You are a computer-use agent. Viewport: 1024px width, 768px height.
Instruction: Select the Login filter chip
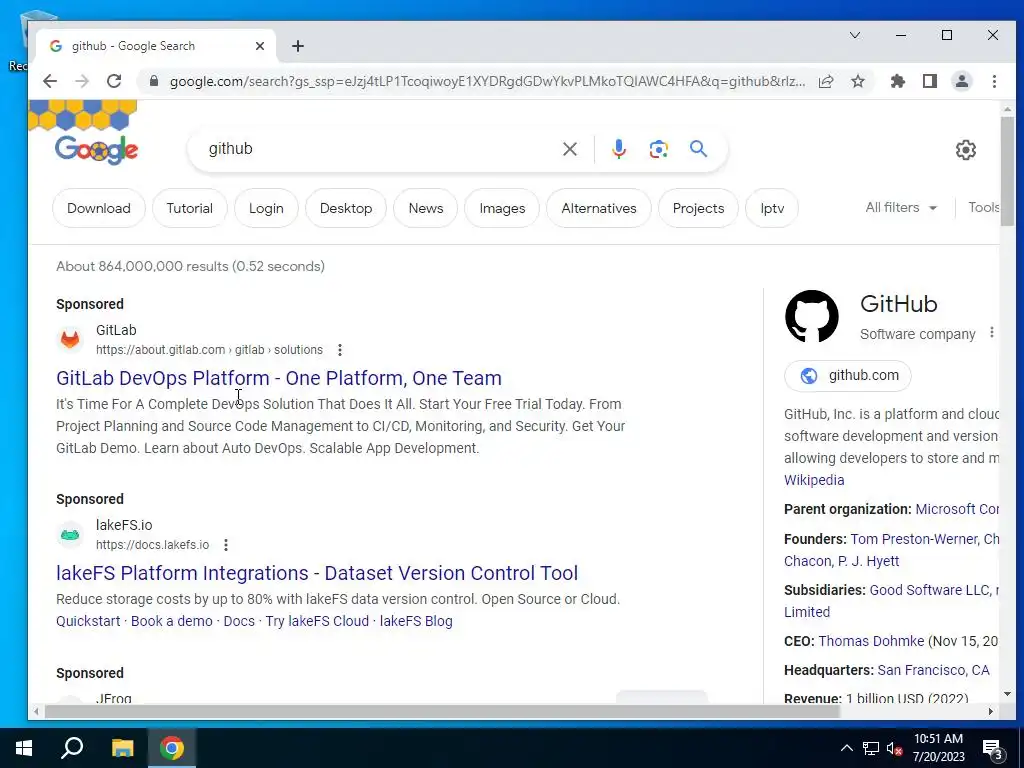pyautogui.click(x=266, y=208)
